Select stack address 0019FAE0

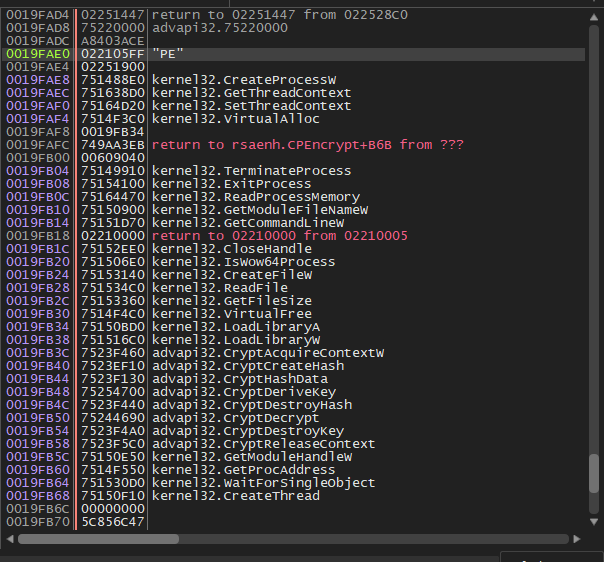38,54
